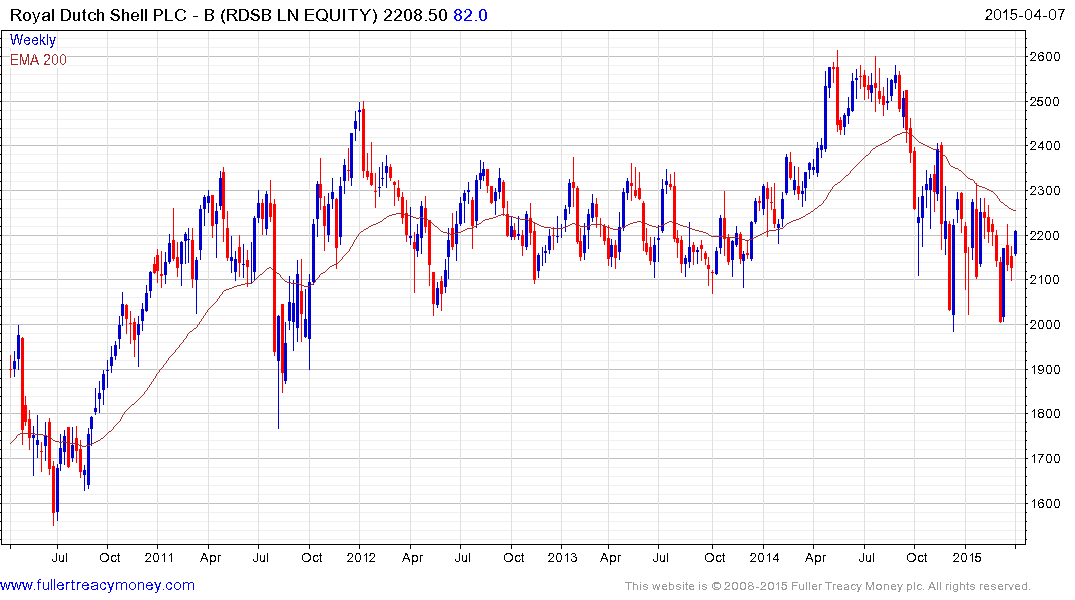Click the 2100 price axis label
Screen dimensions: 1075x600
pyautogui.click(x=1045, y=280)
